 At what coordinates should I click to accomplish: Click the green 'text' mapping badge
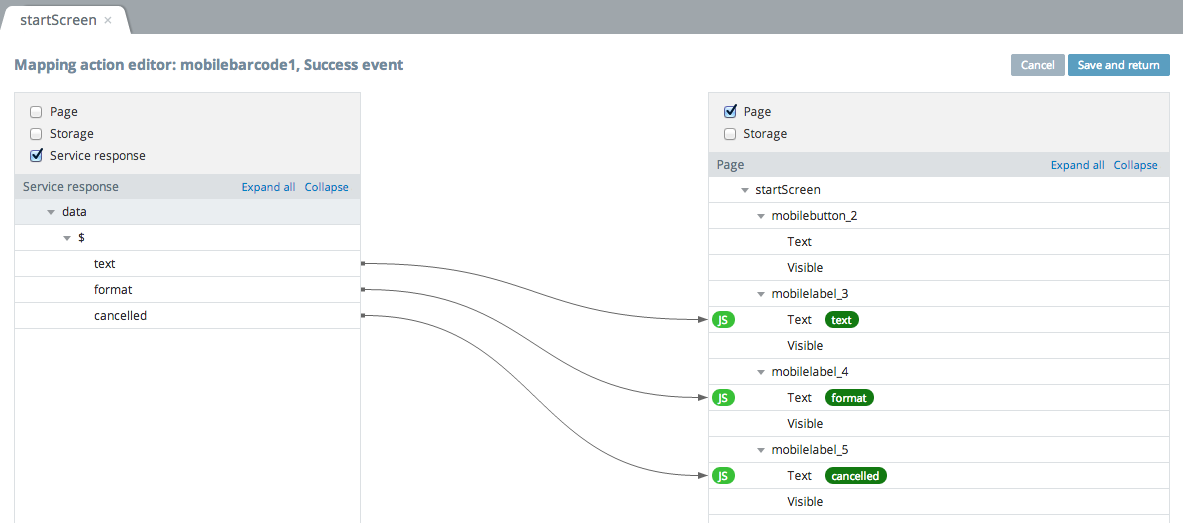pyautogui.click(x=841, y=320)
